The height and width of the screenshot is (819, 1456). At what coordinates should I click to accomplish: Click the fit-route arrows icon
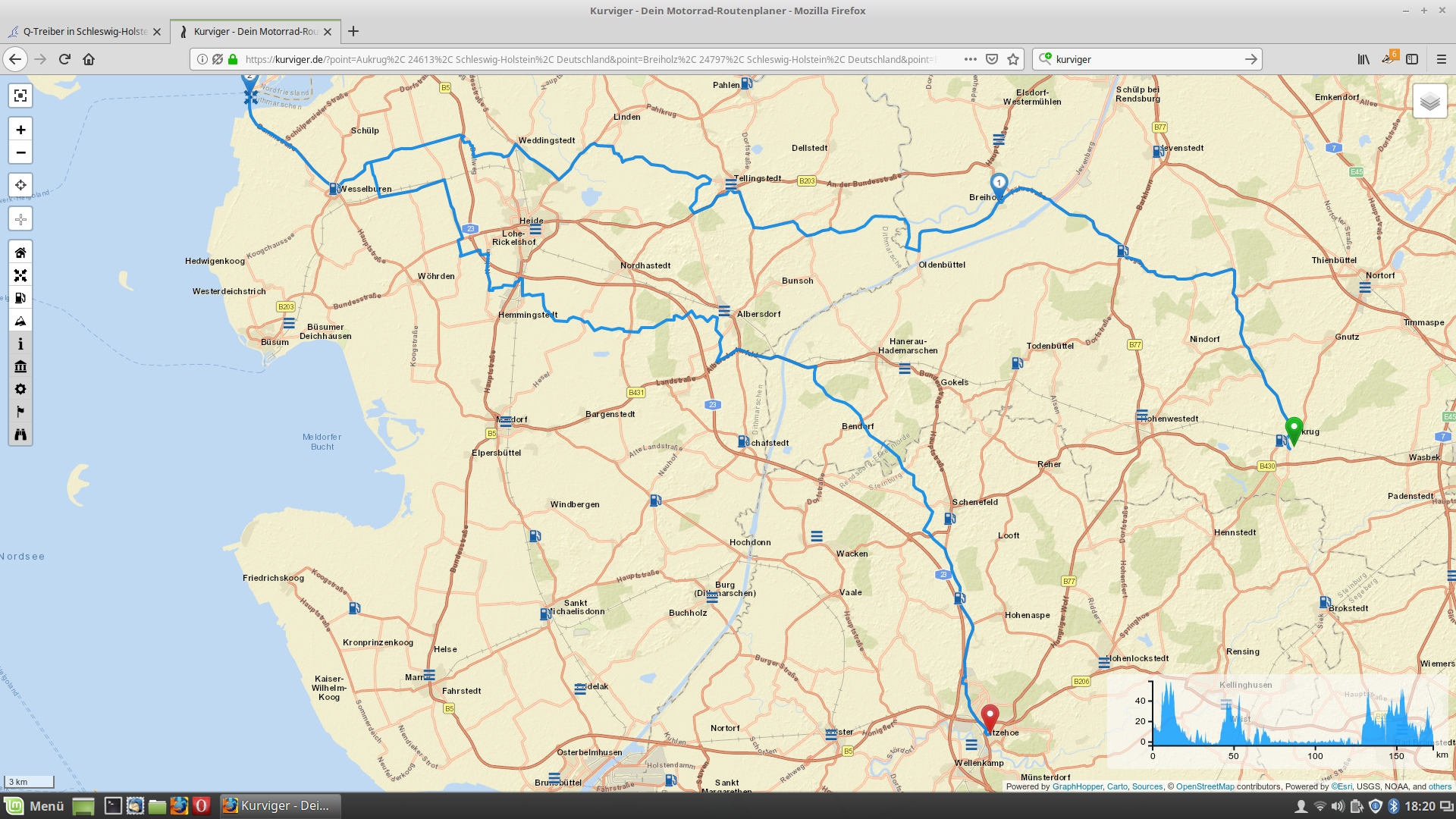point(20,275)
